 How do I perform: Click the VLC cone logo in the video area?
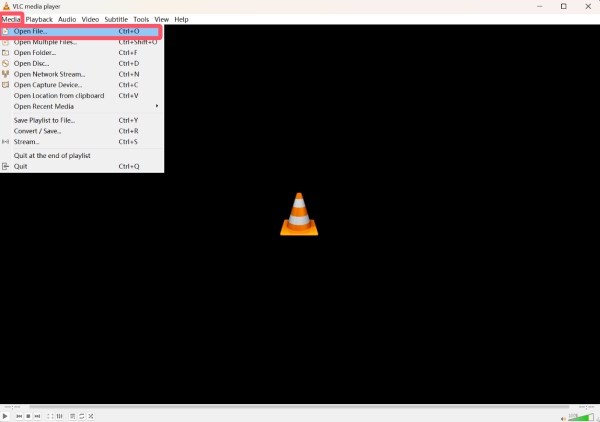[299, 214]
